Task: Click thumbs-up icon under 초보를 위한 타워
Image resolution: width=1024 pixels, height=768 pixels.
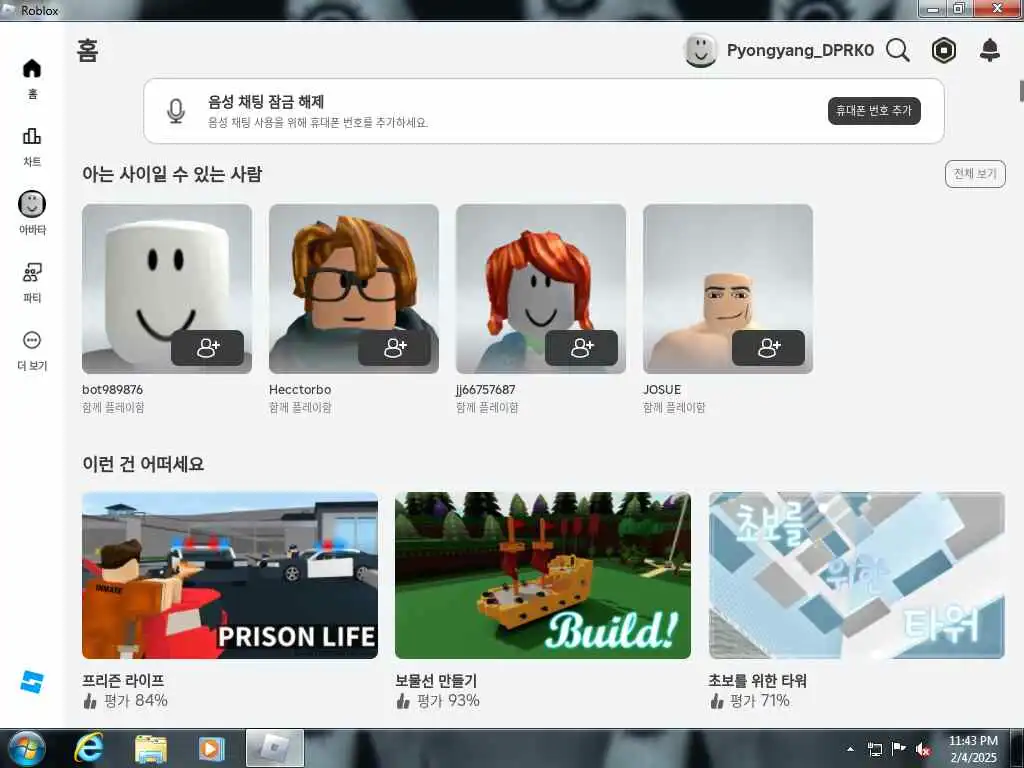Action: coord(716,701)
